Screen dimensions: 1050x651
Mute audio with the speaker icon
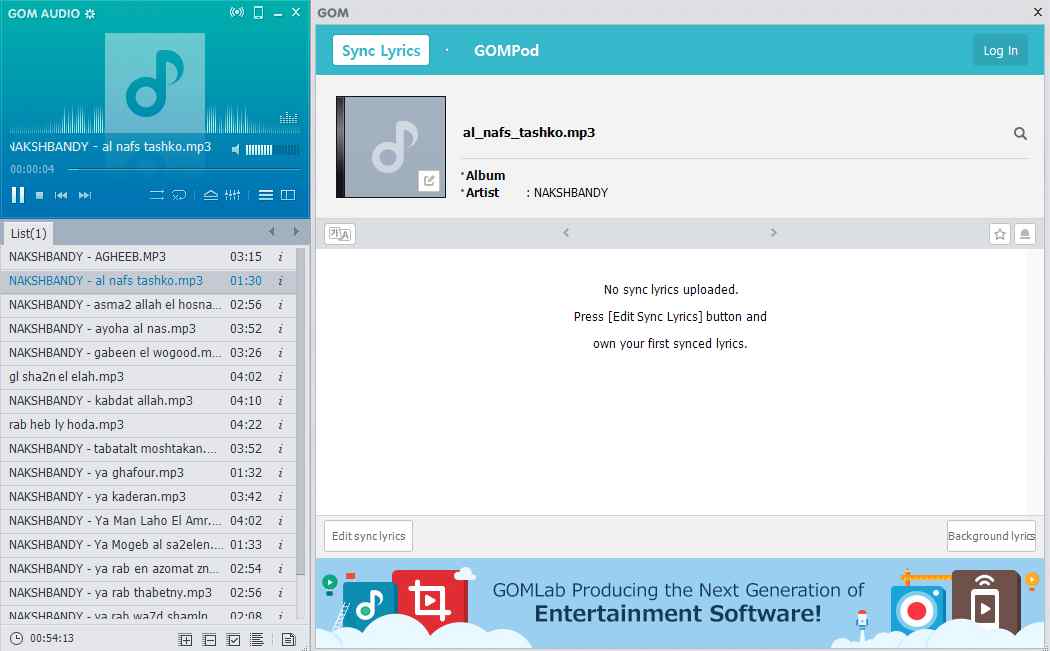pyautogui.click(x=236, y=149)
